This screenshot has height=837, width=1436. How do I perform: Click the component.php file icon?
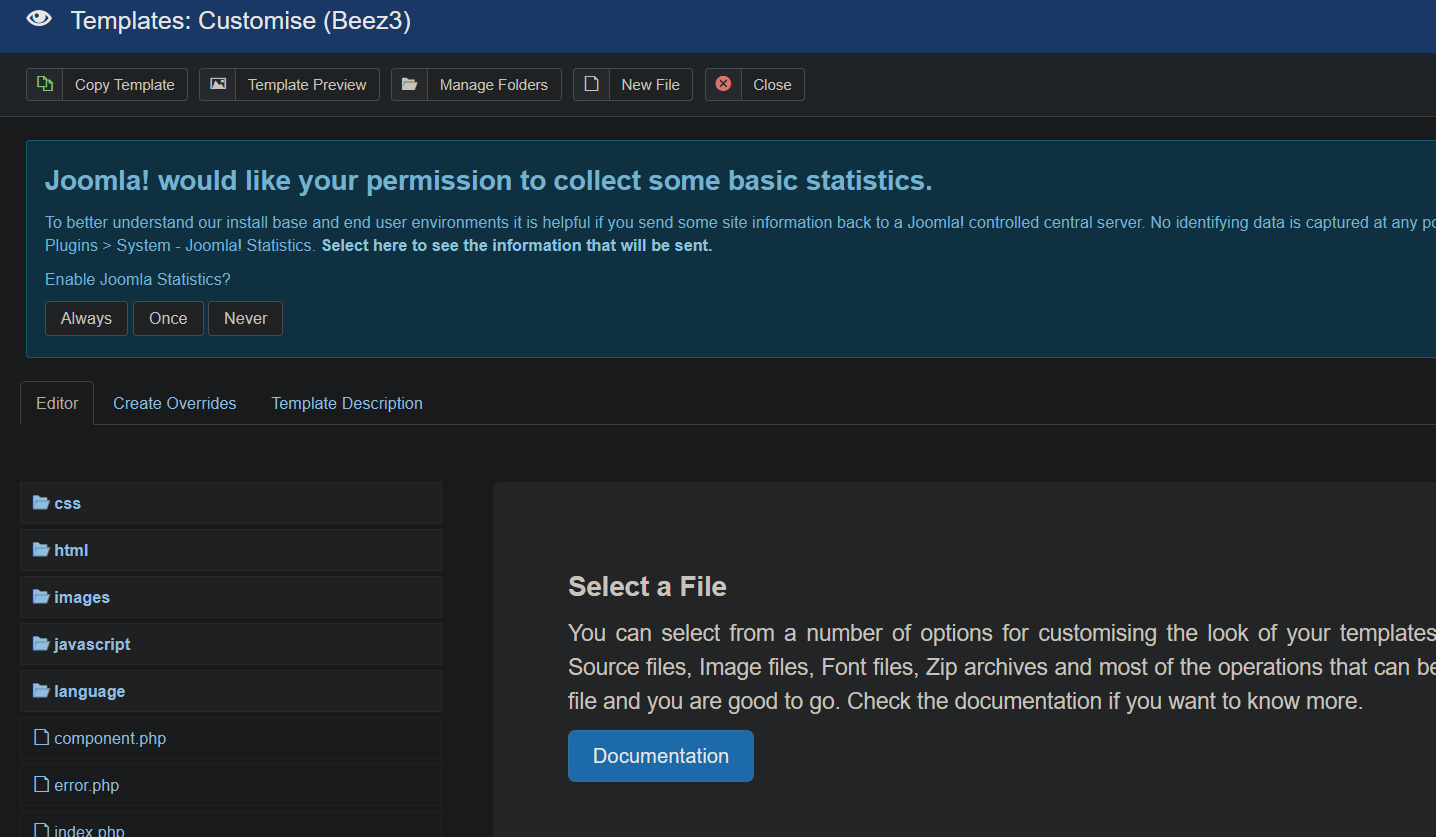tap(42, 738)
